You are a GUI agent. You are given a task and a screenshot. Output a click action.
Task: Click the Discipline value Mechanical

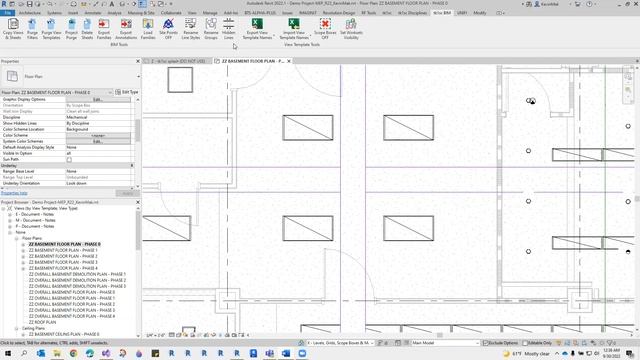click(98, 118)
